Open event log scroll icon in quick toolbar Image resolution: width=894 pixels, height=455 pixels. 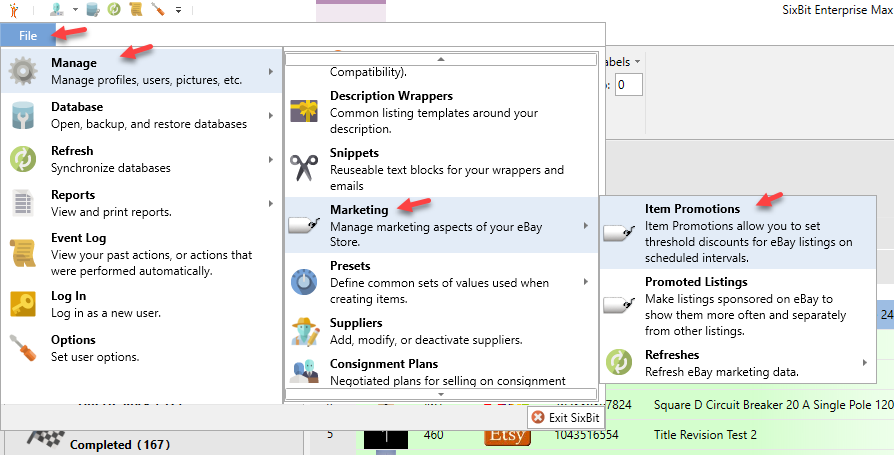point(136,9)
